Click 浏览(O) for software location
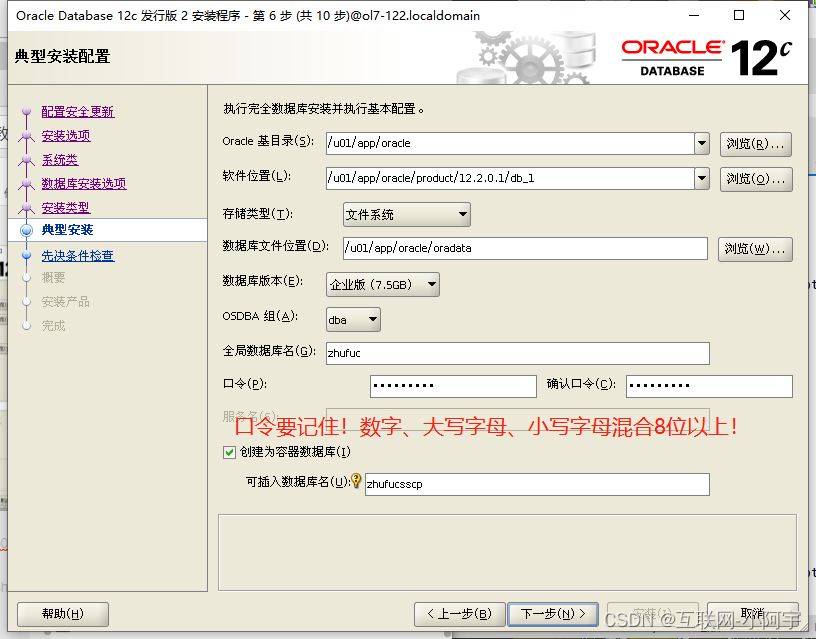The width and height of the screenshot is (816, 639). (x=756, y=180)
